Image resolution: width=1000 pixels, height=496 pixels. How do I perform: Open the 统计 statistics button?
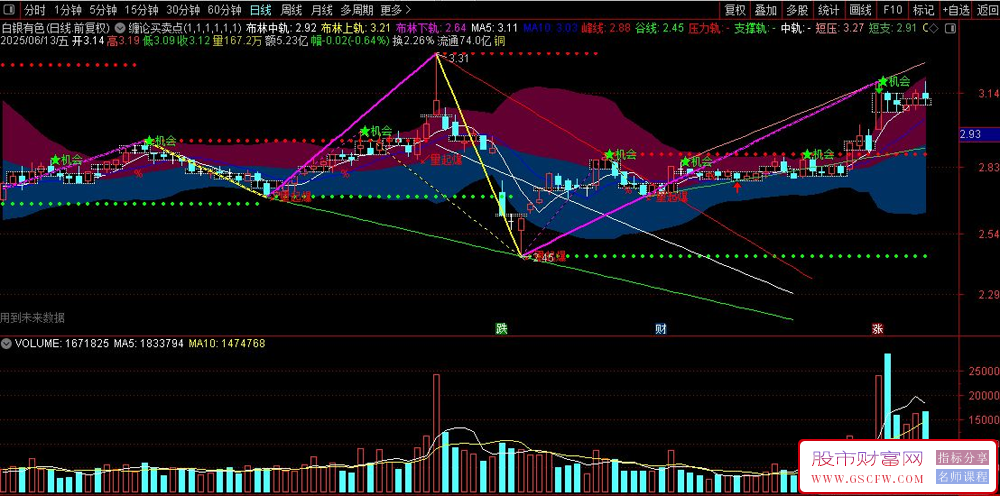pyautogui.click(x=828, y=10)
